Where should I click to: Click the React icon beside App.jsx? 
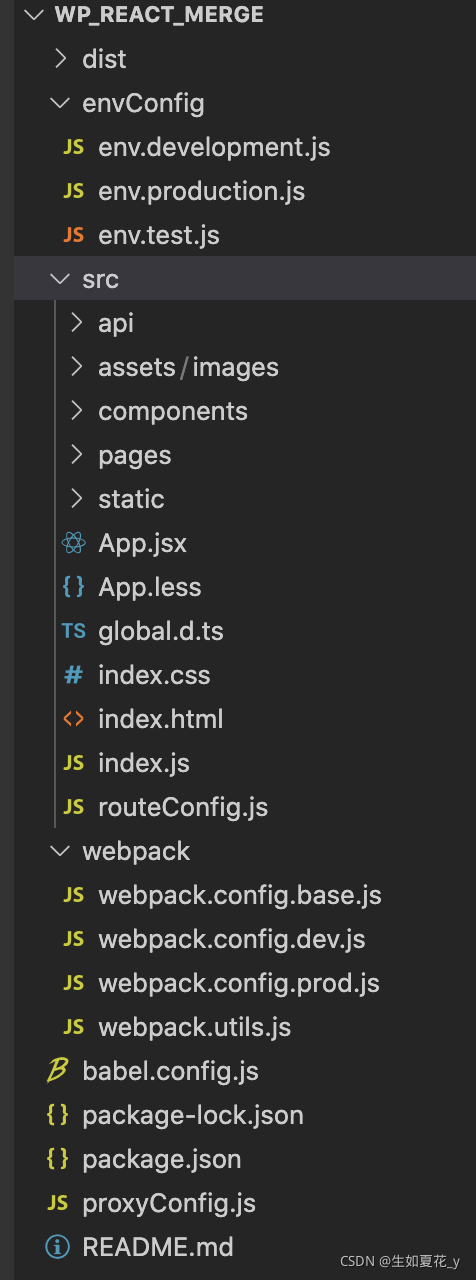click(73, 543)
